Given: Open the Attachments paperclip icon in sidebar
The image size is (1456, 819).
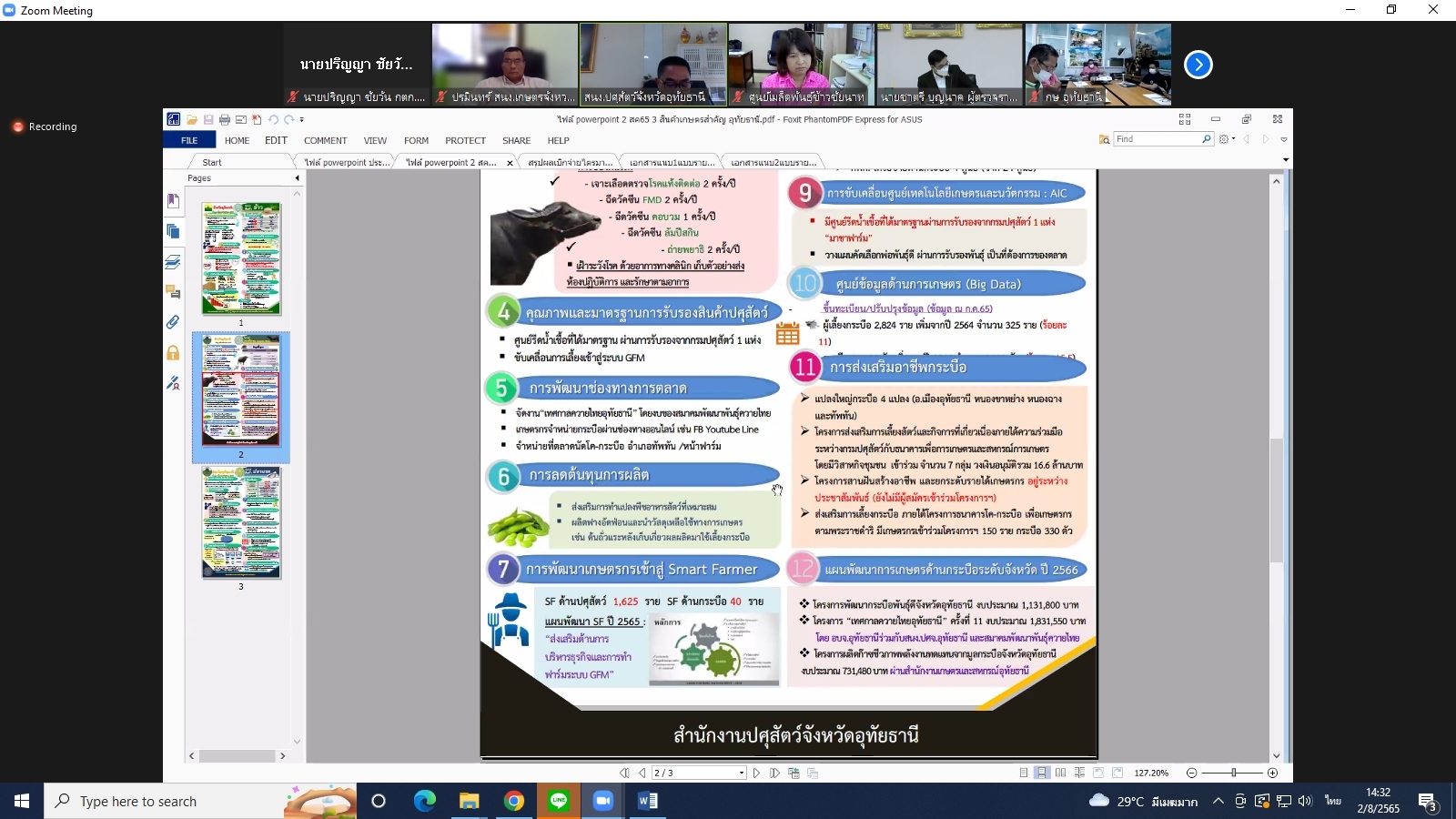Looking at the screenshot, I should click(173, 322).
